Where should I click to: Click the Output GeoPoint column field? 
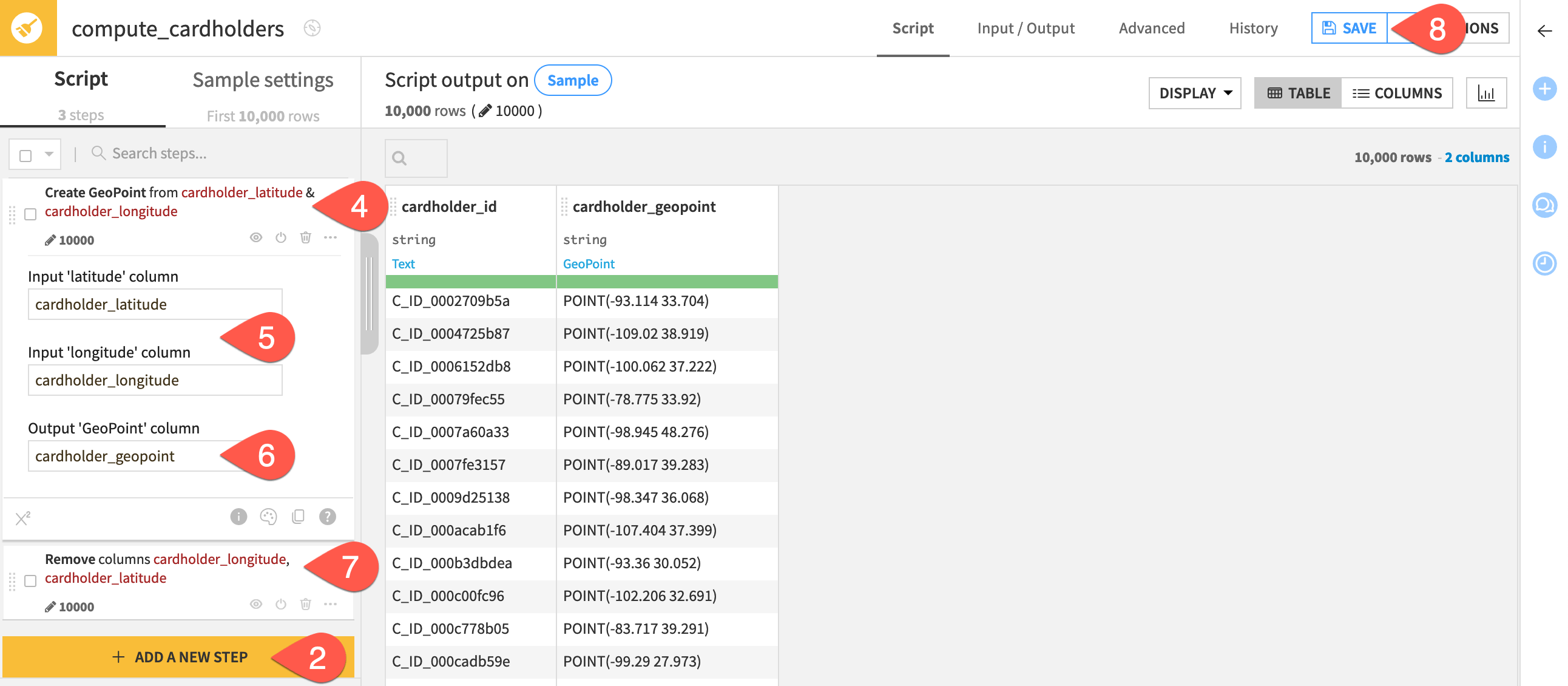[155, 456]
